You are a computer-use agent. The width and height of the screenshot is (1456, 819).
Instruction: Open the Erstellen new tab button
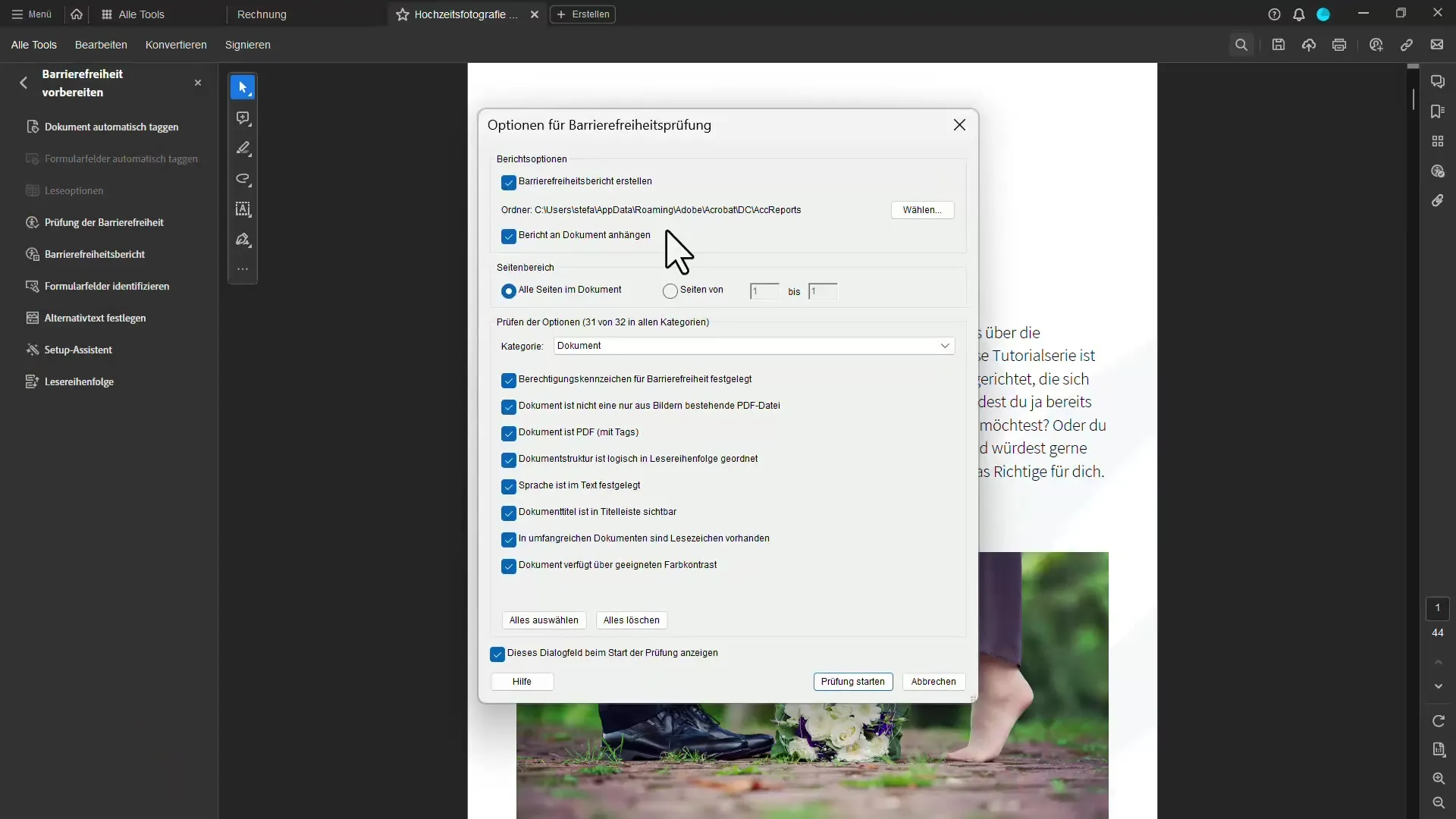click(x=582, y=14)
